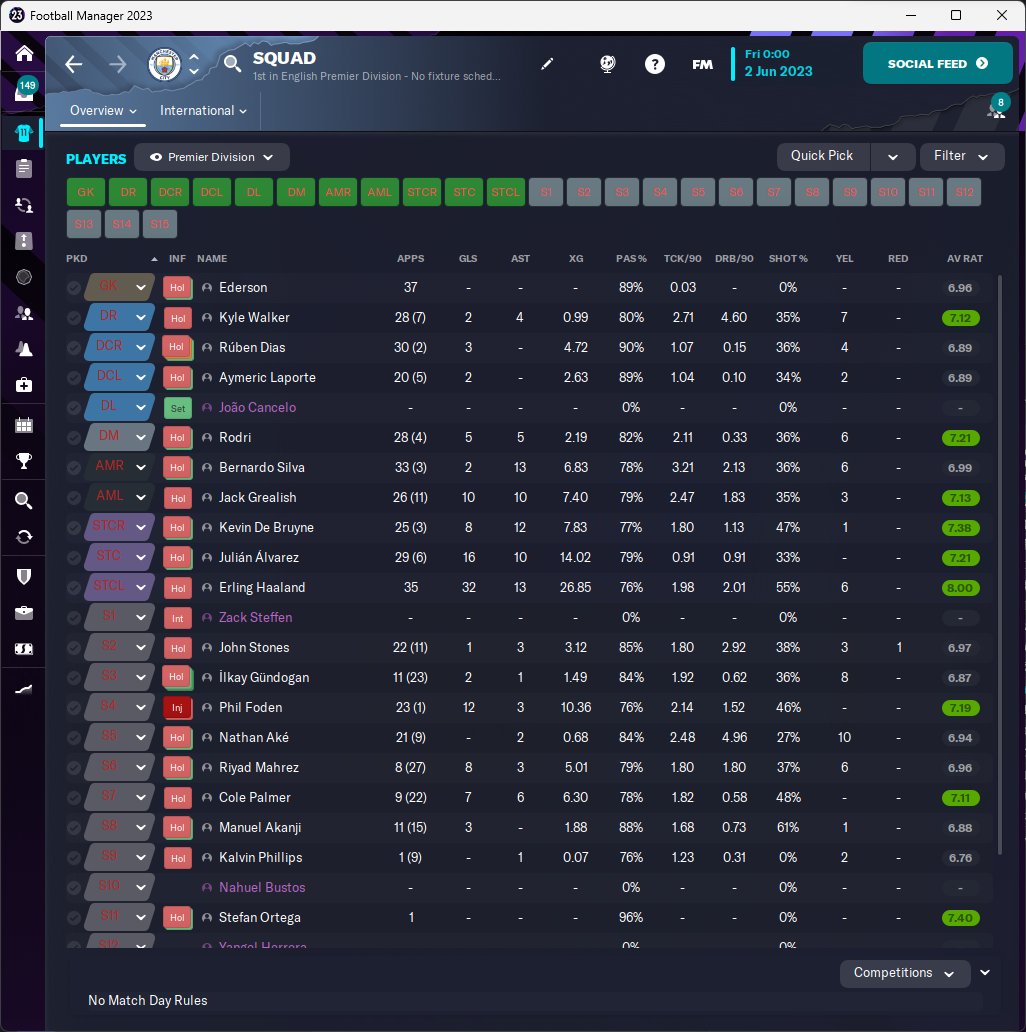The width and height of the screenshot is (1026, 1032).
Task: Open the Training cone icon in sidebar
Action: coord(24,349)
